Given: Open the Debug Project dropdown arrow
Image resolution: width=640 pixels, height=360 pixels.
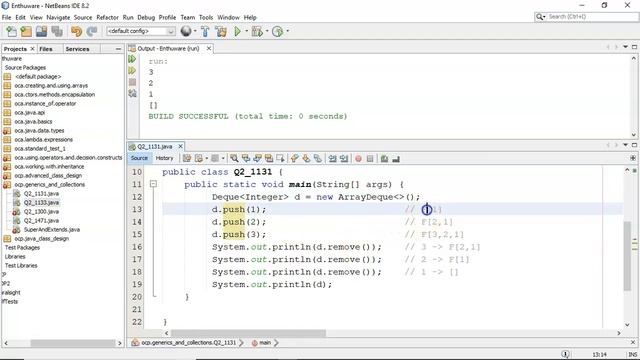Looking at the screenshot, I should tap(267, 31).
